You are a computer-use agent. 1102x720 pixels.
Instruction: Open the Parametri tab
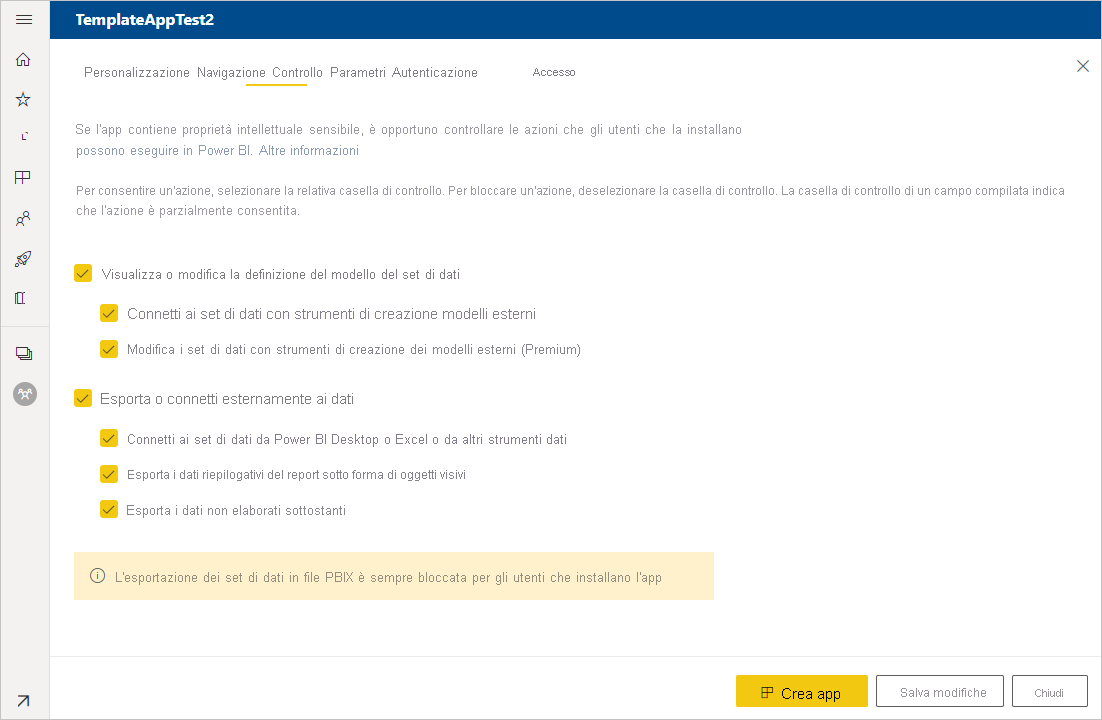pyautogui.click(x=358, y=73)
